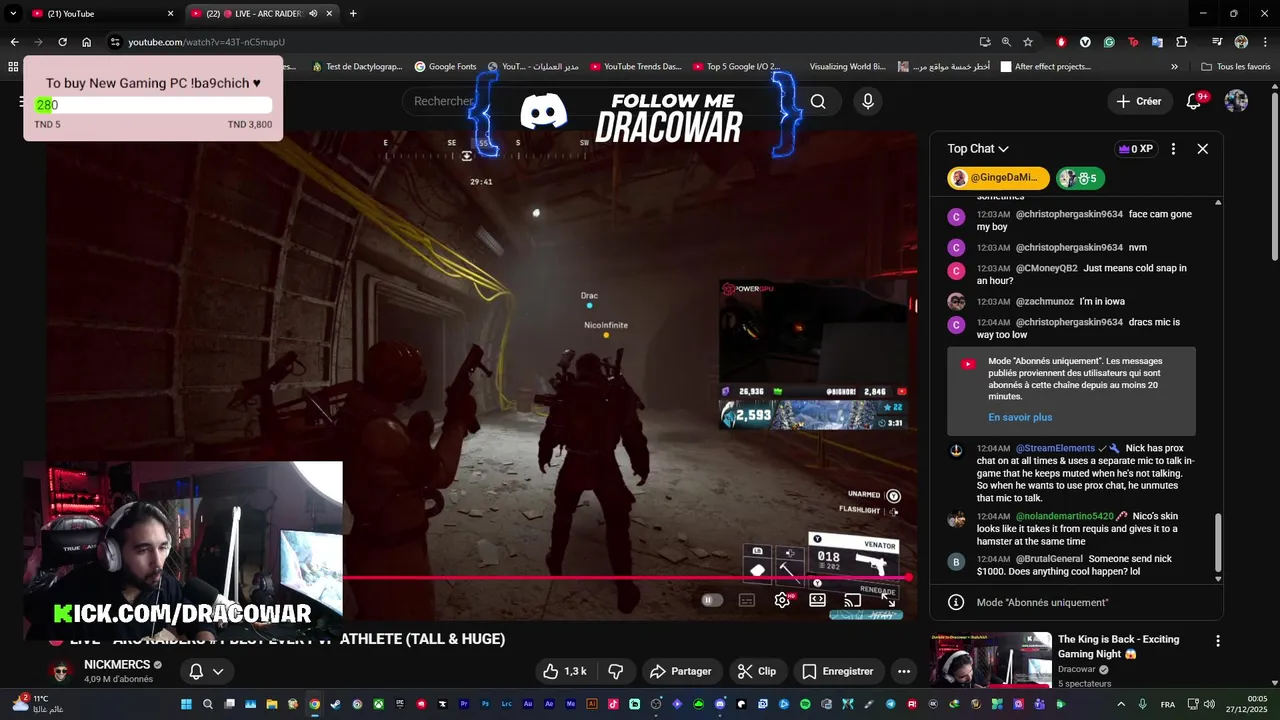Start voice search with the microphone icon
The image size is (1280, 720).
(867, 101)
